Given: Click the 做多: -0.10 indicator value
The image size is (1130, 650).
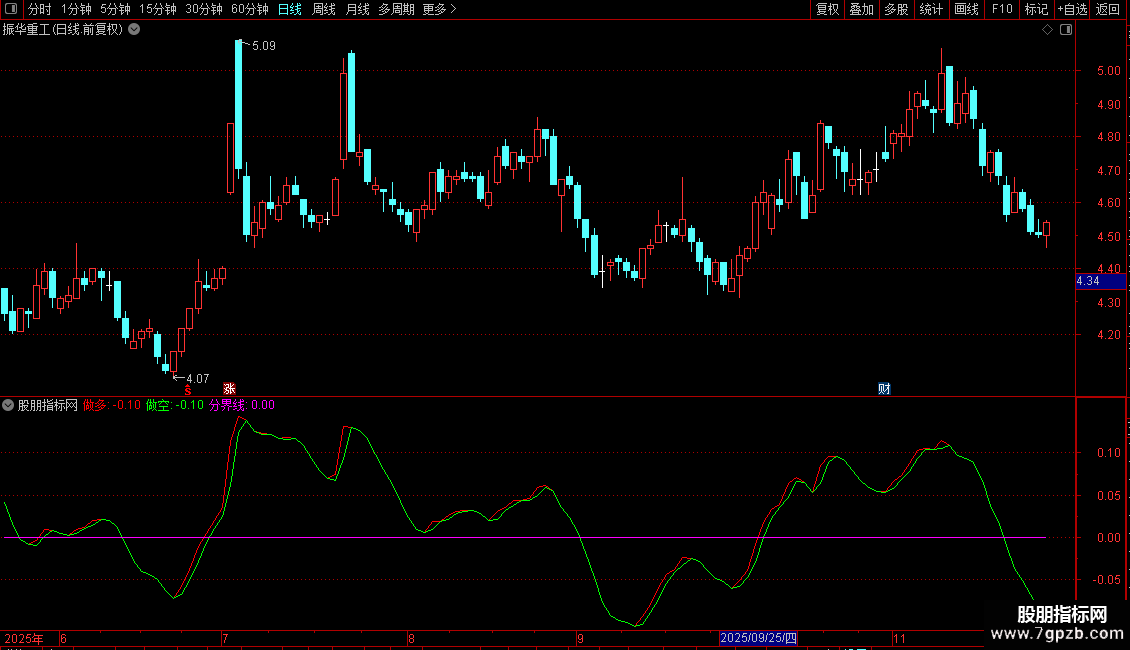Looking at the screenshot, I should (112, 405).
